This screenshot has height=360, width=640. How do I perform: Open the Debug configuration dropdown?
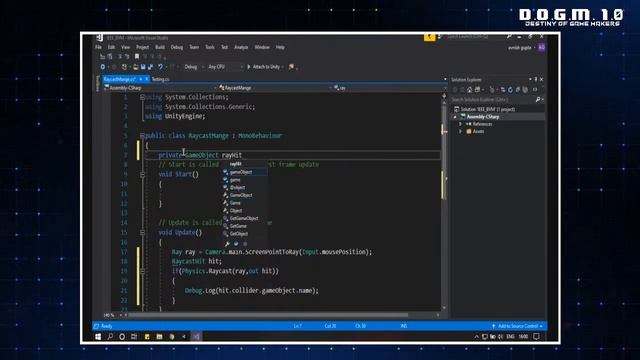point(193,67)
